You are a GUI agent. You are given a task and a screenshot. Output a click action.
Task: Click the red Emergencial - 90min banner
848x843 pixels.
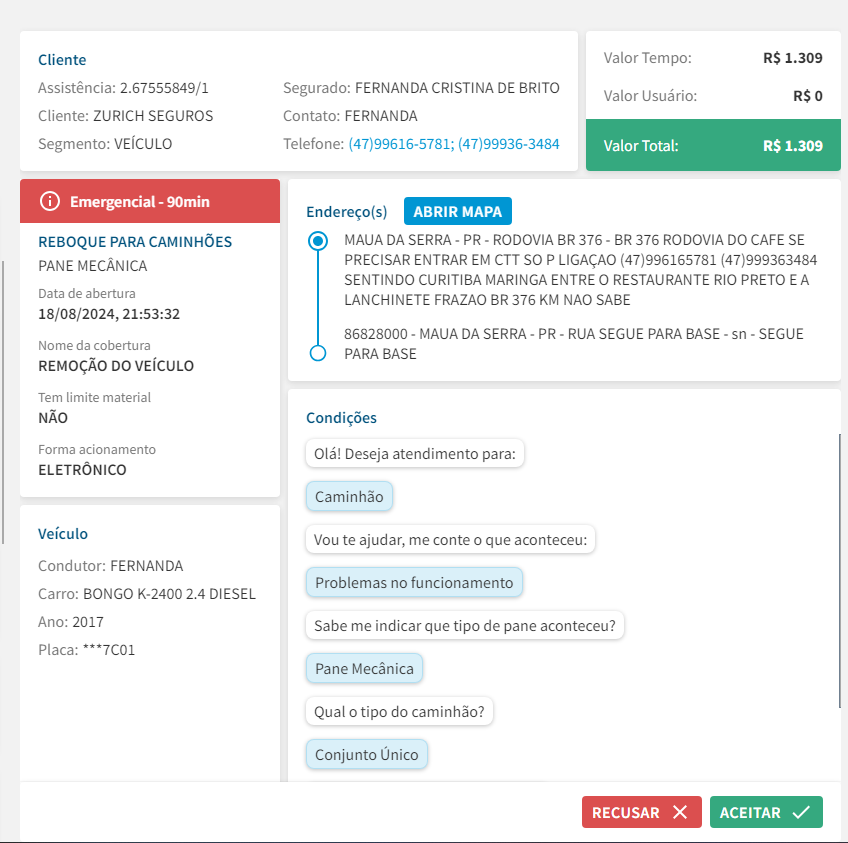click(150, 201)
